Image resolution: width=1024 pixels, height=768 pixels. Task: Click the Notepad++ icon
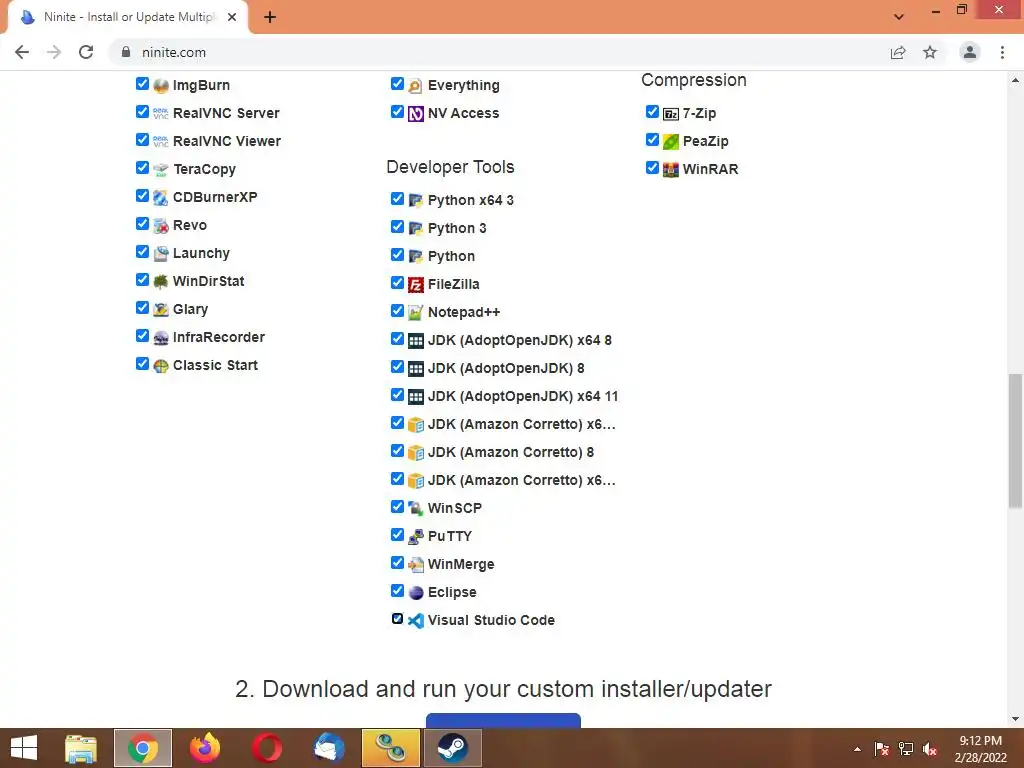pos(415,313)
